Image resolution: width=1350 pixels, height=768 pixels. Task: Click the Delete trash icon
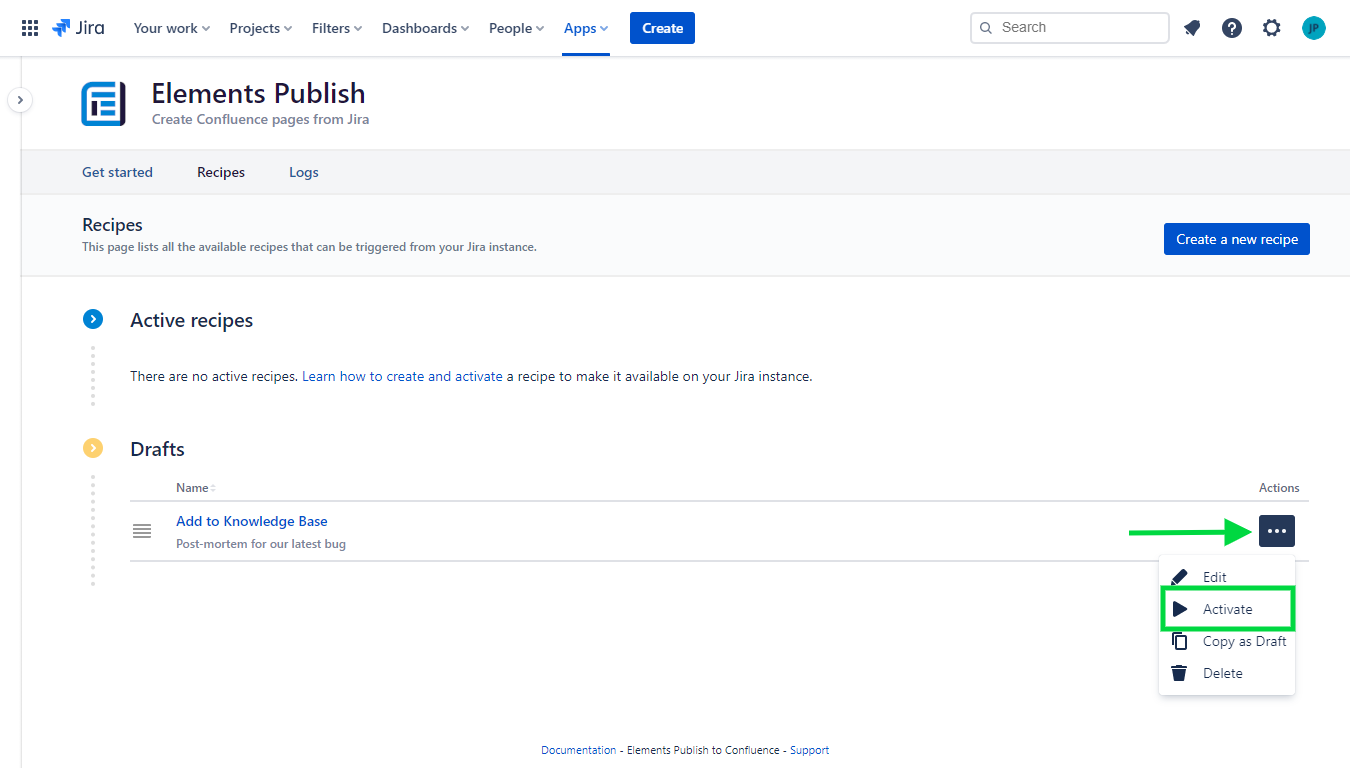pyautogui.click(x=1179, y=672)
